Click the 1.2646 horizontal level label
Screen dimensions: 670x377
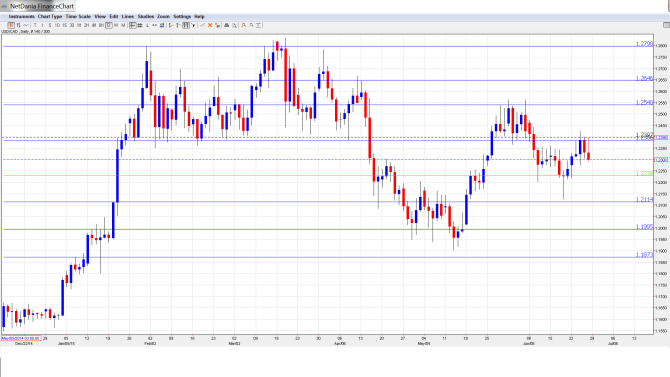pos(644,78)
